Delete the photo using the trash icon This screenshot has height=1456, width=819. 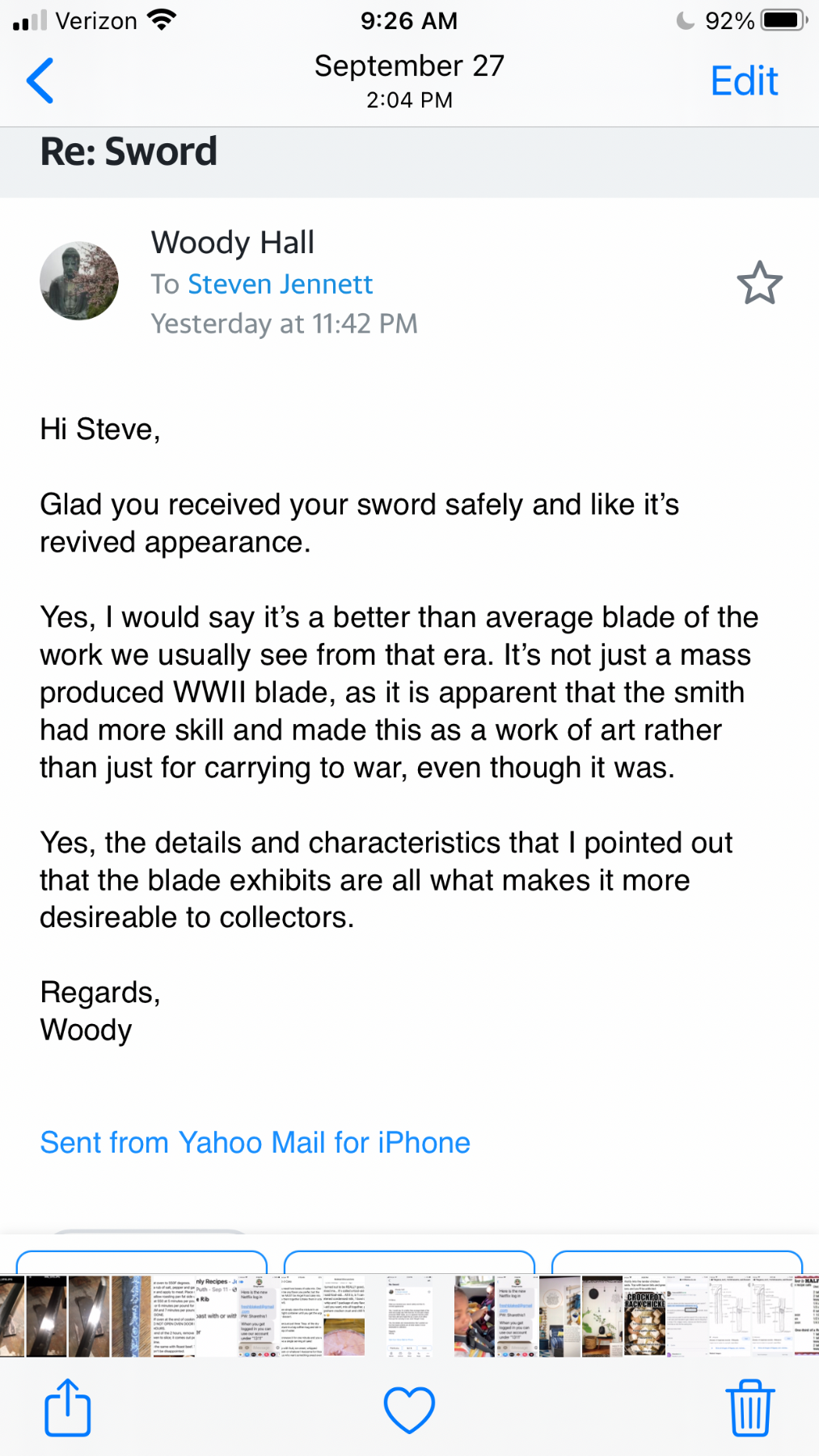[x=750, y=1408]
